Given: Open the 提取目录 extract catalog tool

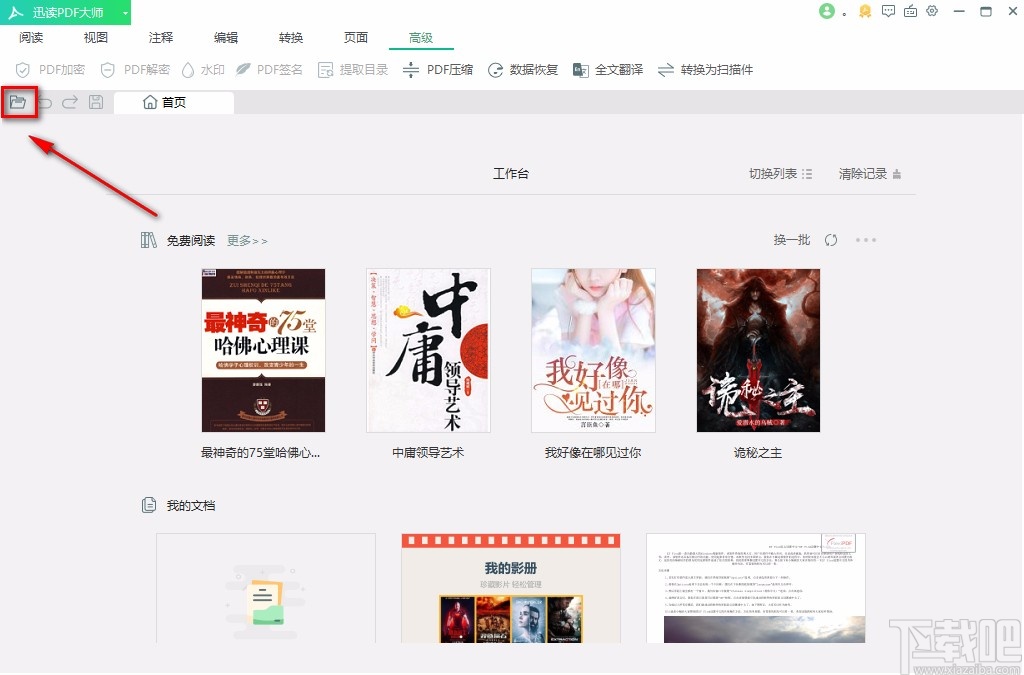Looking at the screenshot, I should [352, 70].
